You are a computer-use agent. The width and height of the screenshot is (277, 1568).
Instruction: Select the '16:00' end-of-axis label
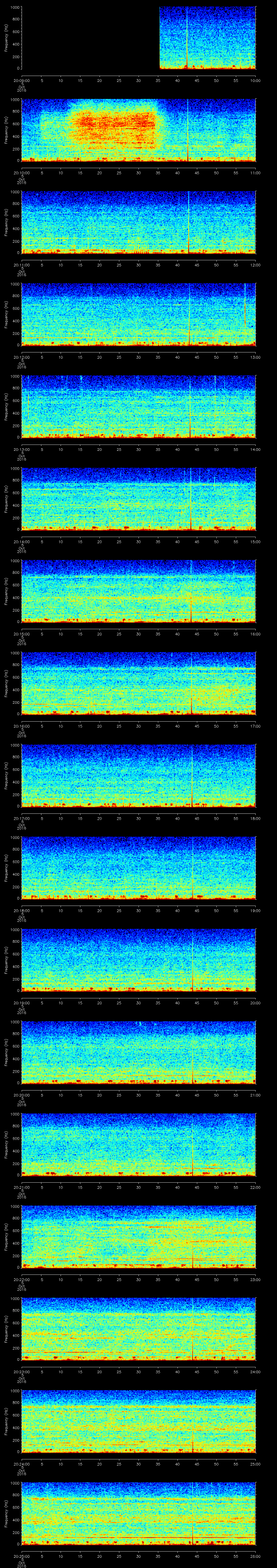[256, 634]
